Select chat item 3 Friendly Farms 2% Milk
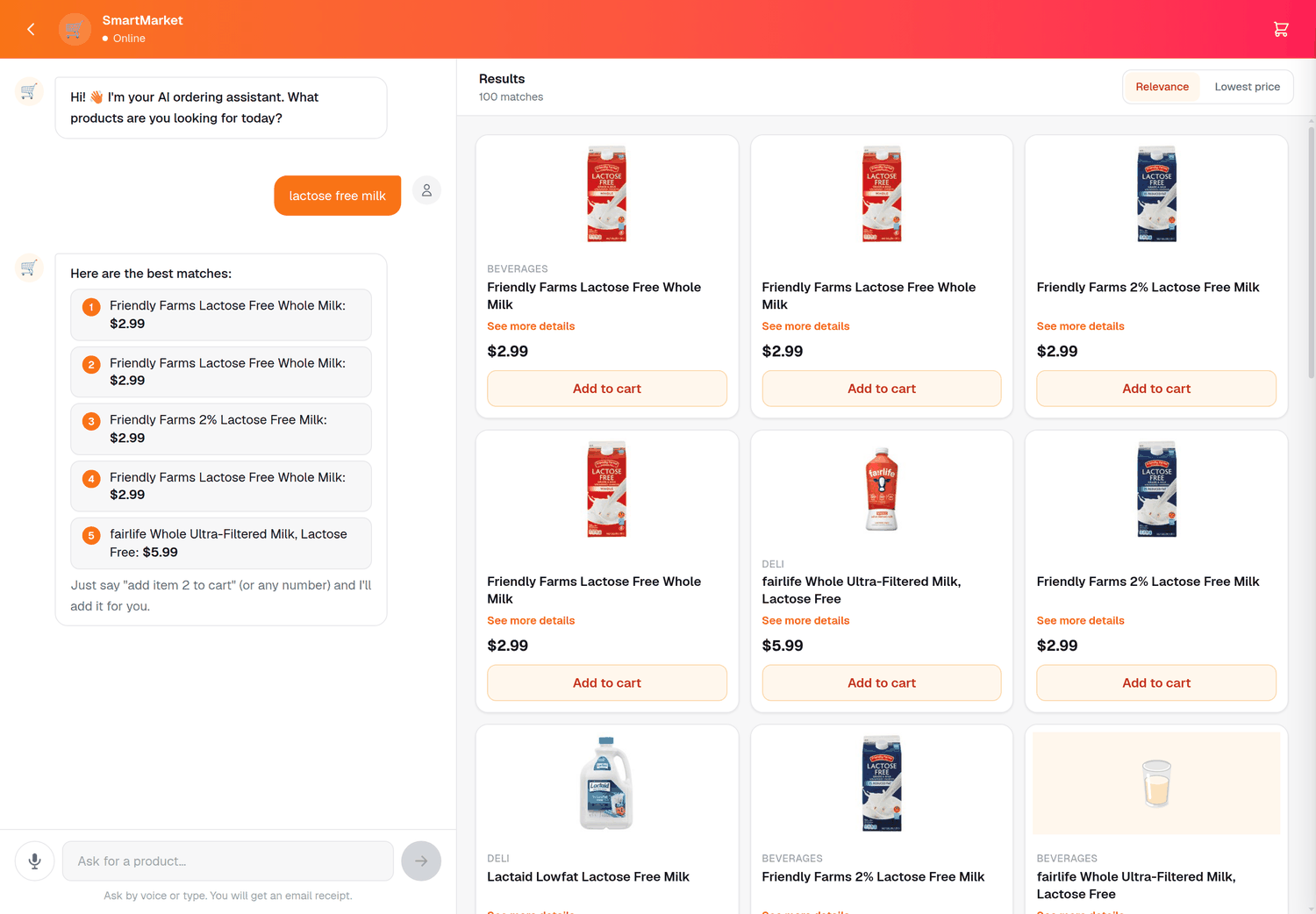The width and height of the screenshot is (1316, 914). [x=221, y=429]
